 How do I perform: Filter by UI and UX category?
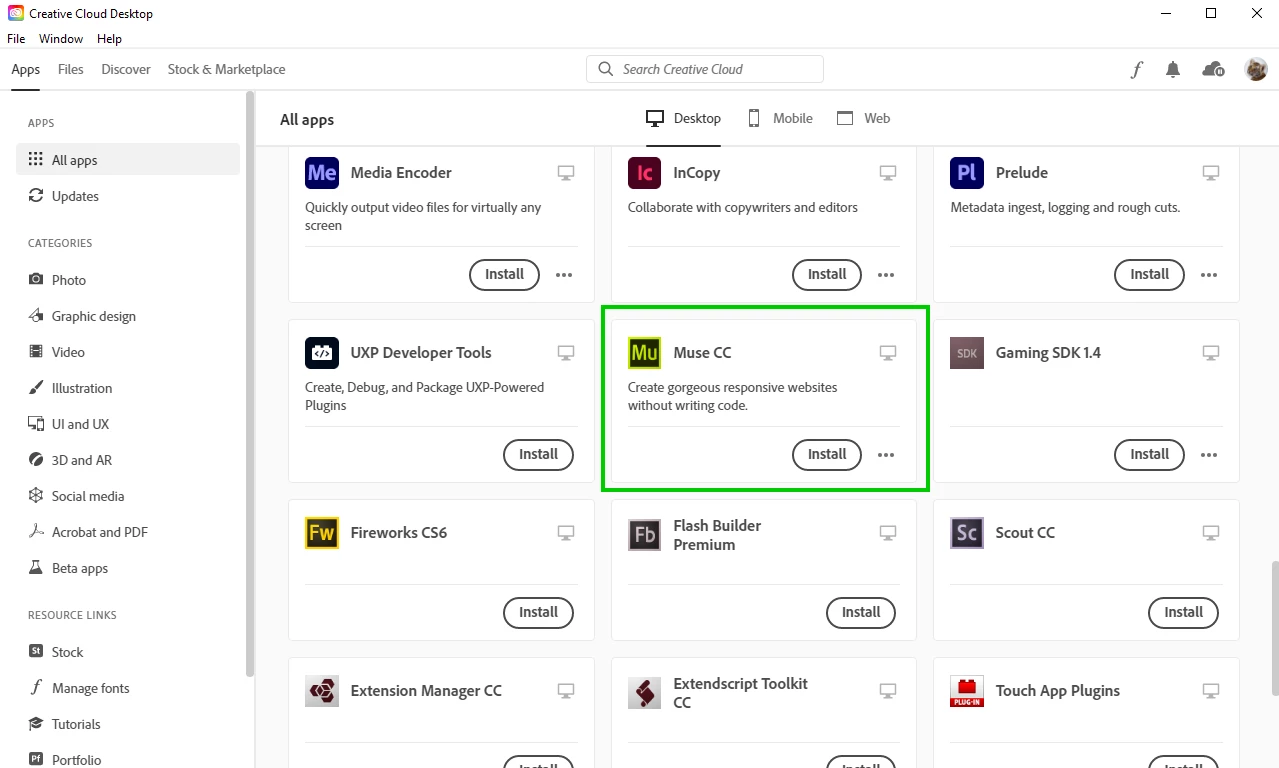pos(128,424)
